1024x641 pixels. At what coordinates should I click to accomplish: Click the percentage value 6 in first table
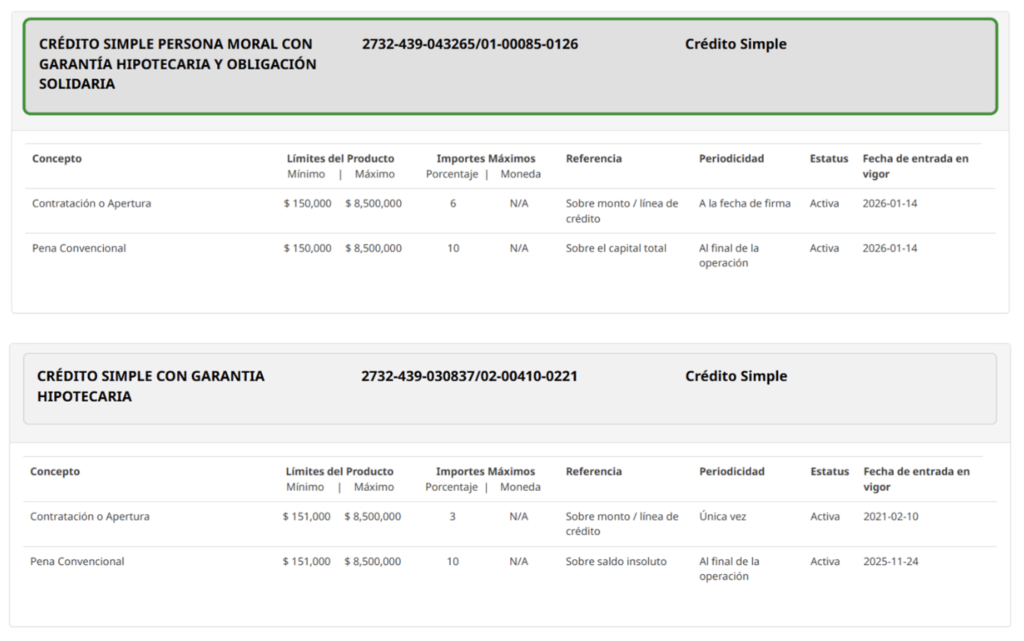point(453,204)
